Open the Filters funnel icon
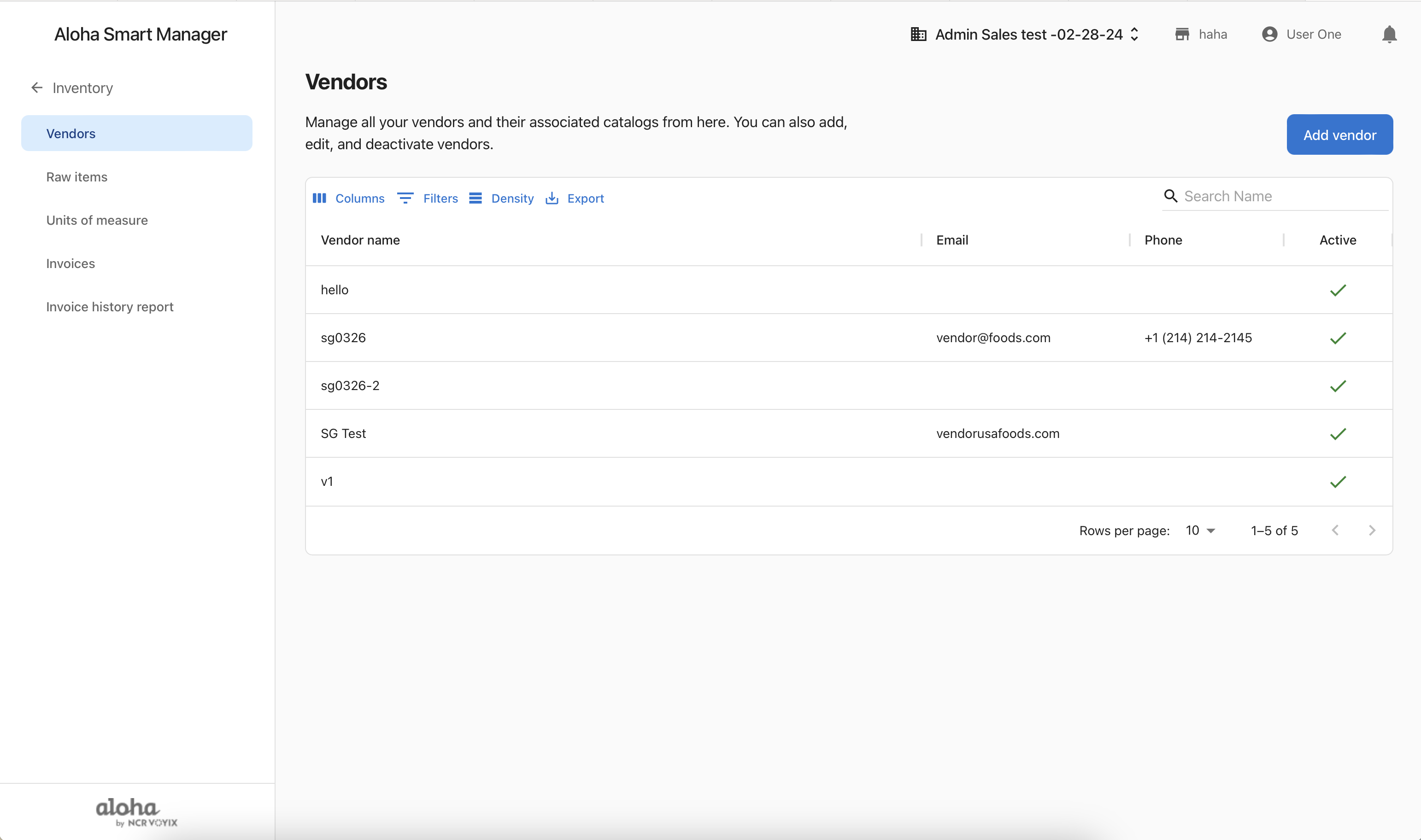Image resolution: width=1421 pixels, height=840 pixels. (x=405, y=198)
